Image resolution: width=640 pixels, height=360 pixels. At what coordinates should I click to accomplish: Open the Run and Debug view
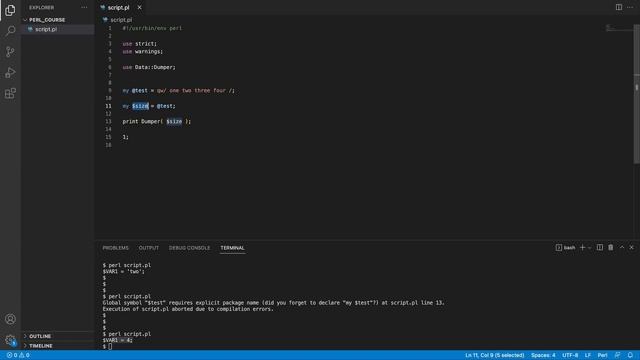(10, 72)
